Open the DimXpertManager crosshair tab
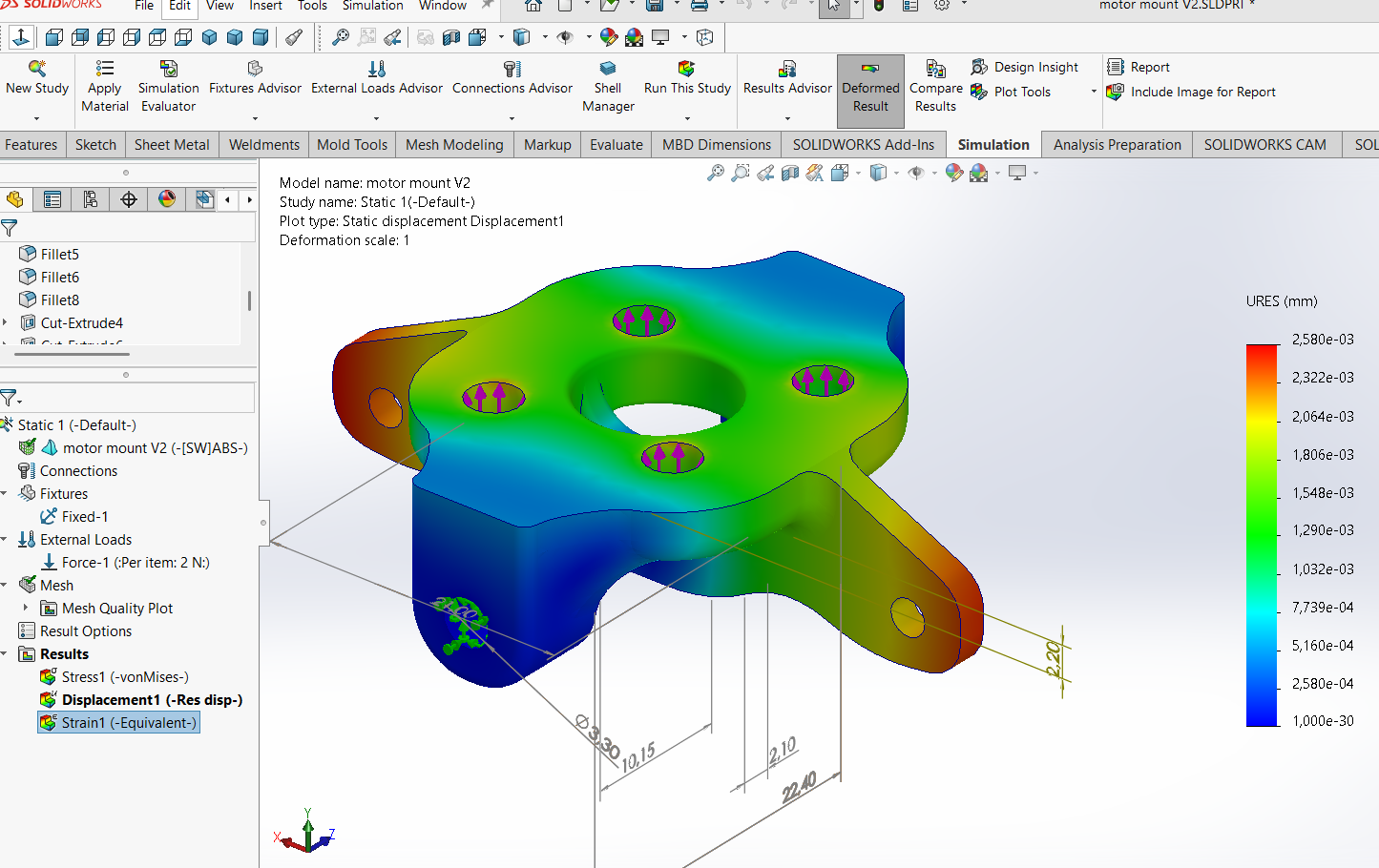 click(129, 199)
